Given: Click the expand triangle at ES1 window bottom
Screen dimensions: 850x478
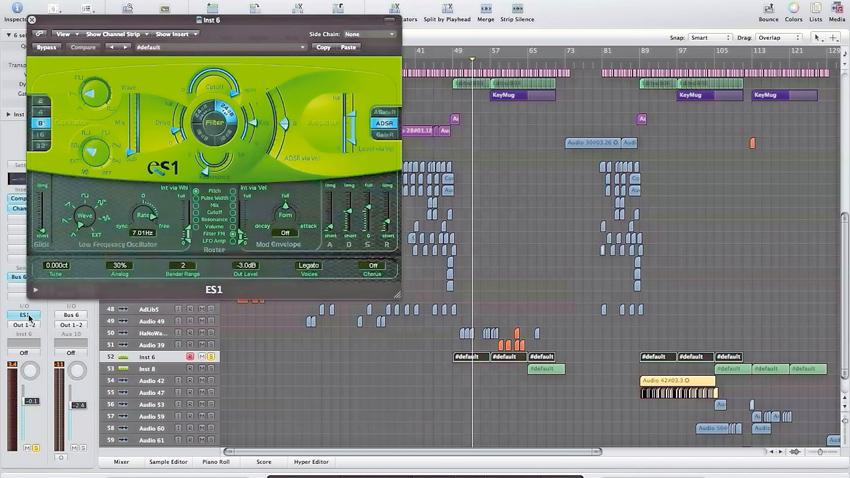Looking at the screenshot, I should 36,289.
